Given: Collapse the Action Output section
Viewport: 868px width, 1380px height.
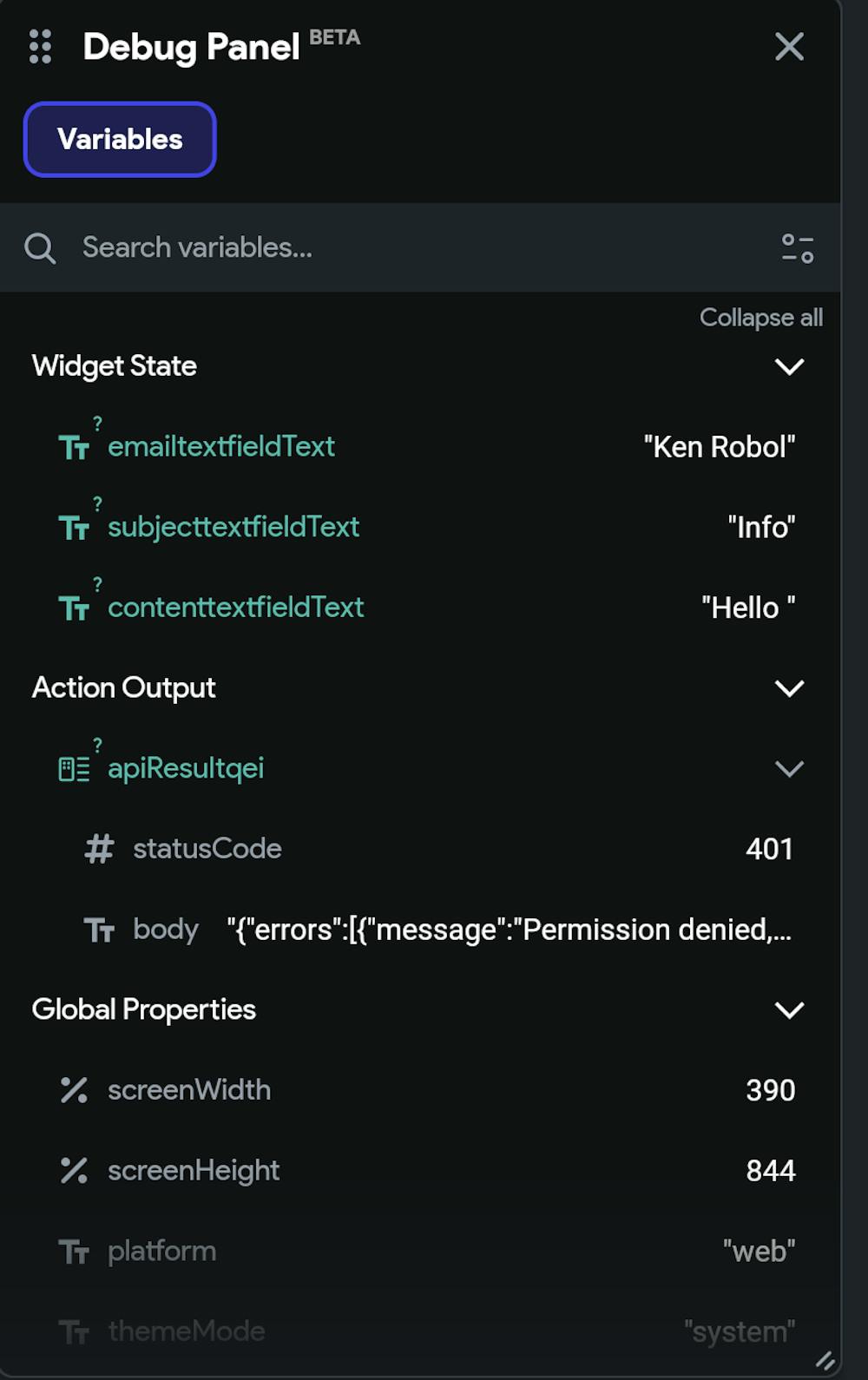Looking at the screenshot, I should (x=789, y=688).
